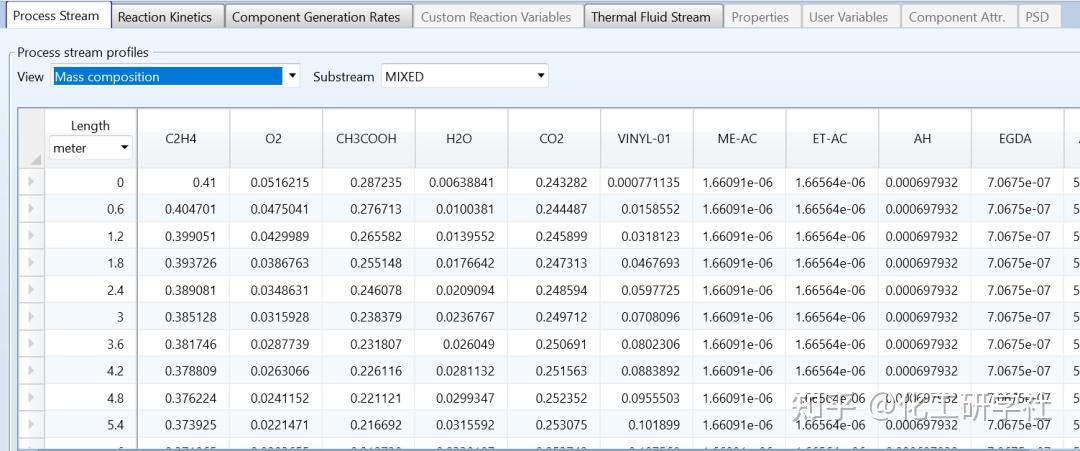
Task: Select the Process Stream tab
Action: tap(56, 15)
